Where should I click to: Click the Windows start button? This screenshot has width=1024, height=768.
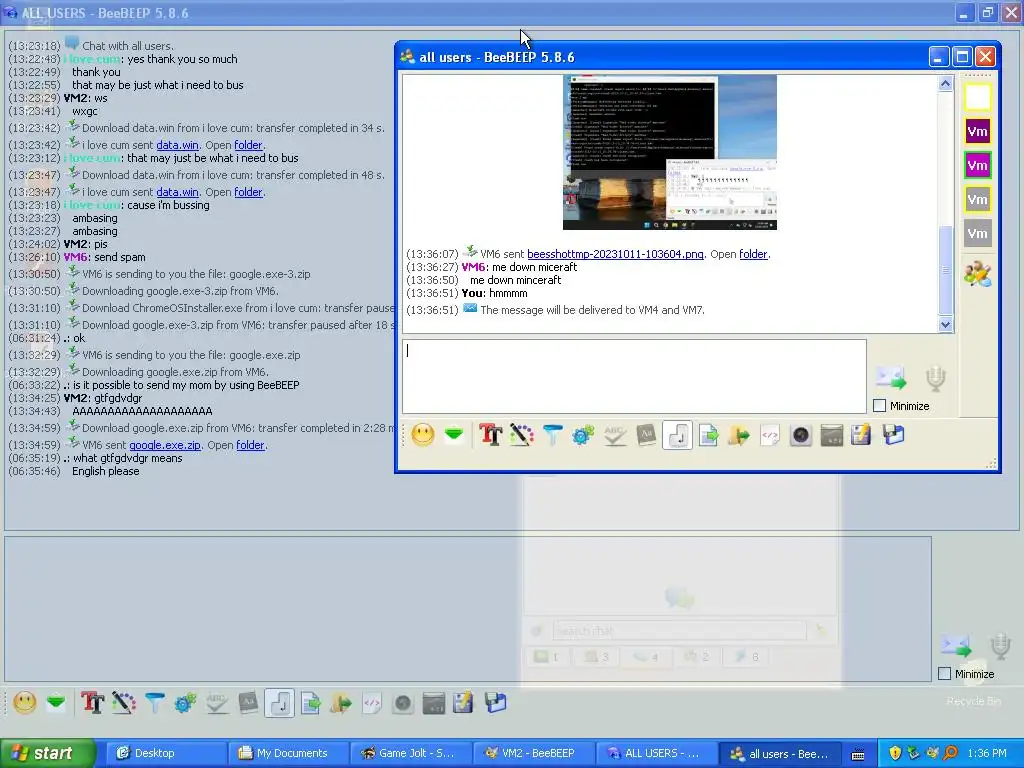point(48,753)
